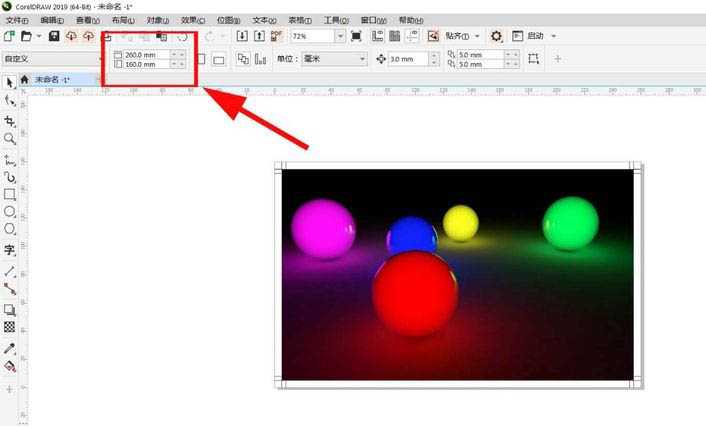Open the Options gear icon
Viewport: 706px width, 426px height.
coord(496,36)
